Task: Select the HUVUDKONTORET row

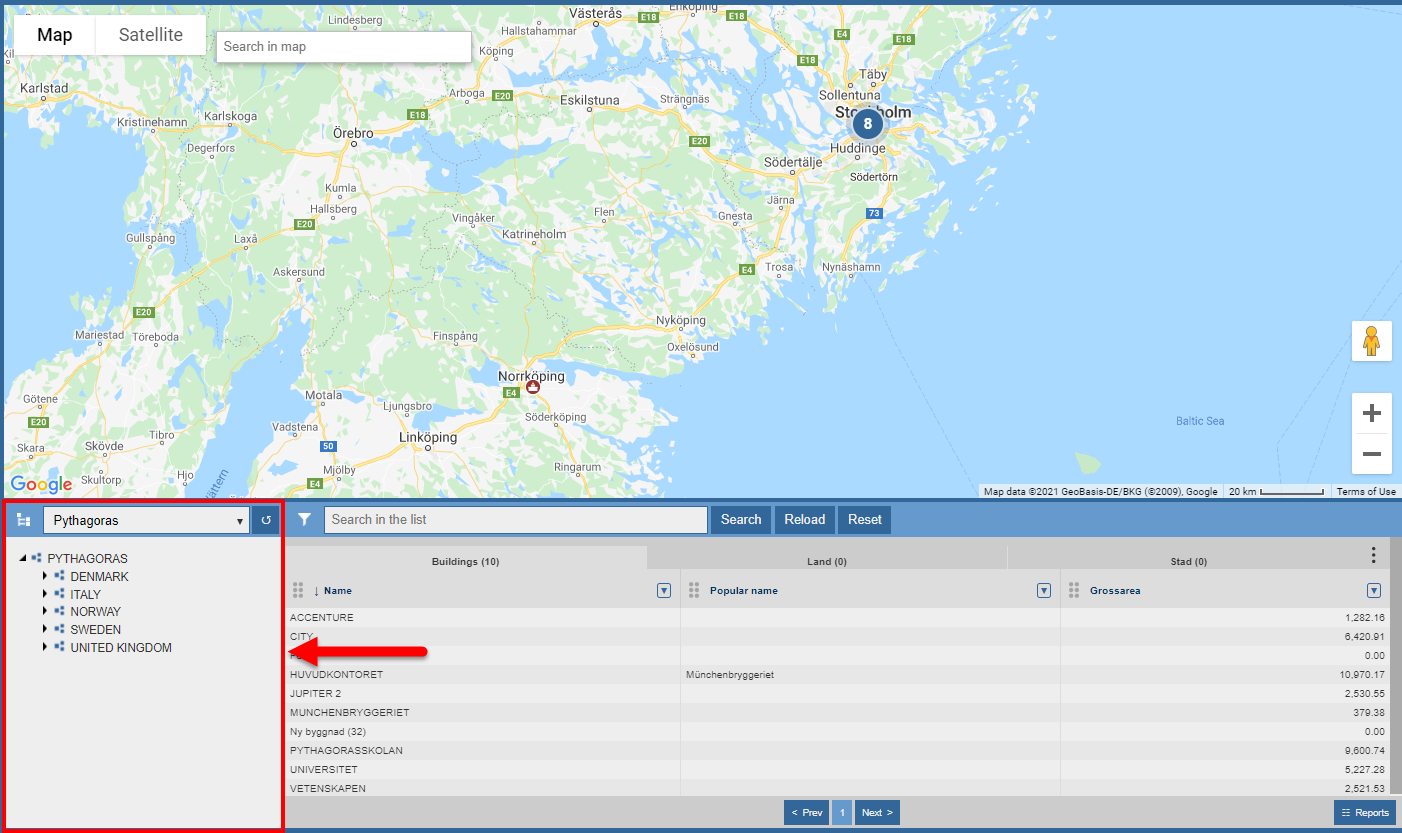Action: [838, 675]
